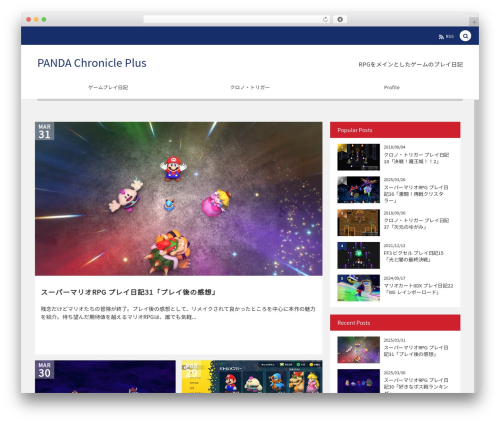Open popular post クロノ・トリガー 次元のゆがみ
The width and height of the screenshot is (500, 423).
pos(416,224)
